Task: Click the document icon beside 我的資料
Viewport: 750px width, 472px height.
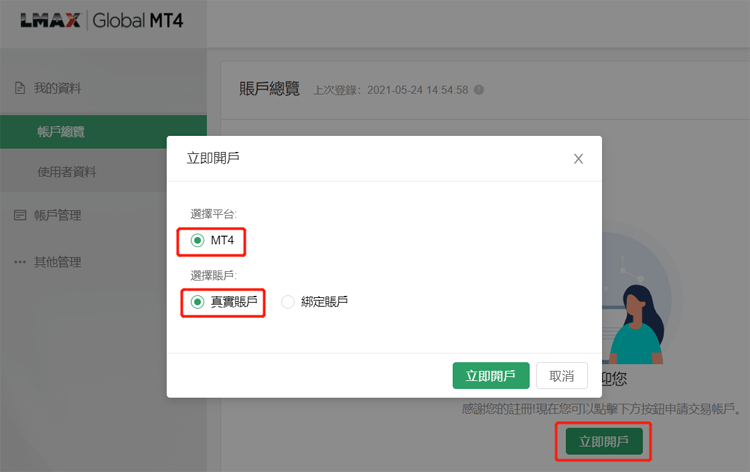Action: pos(20,89)
